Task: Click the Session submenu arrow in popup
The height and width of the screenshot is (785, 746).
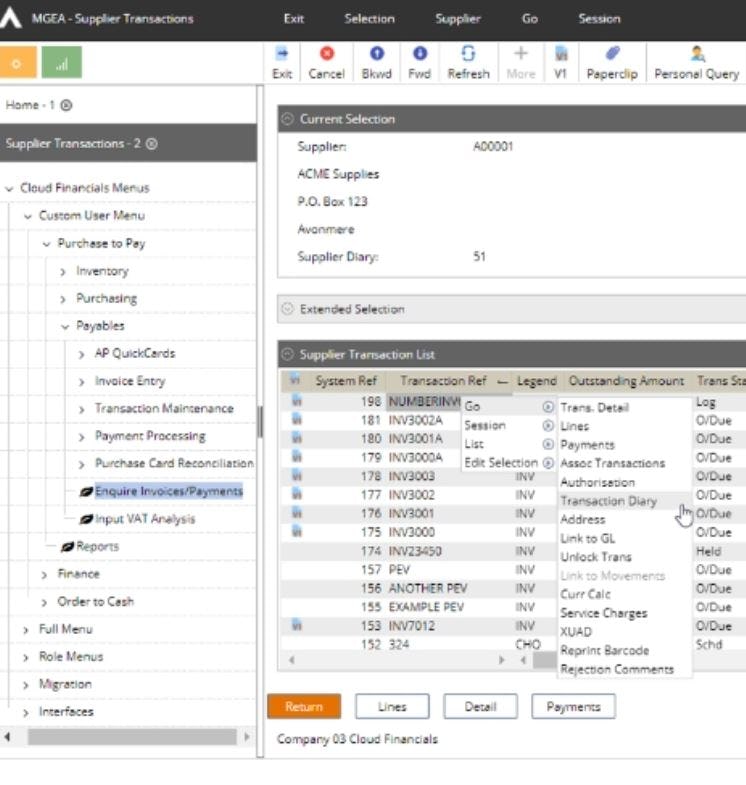Action: [x=548, y=426]
